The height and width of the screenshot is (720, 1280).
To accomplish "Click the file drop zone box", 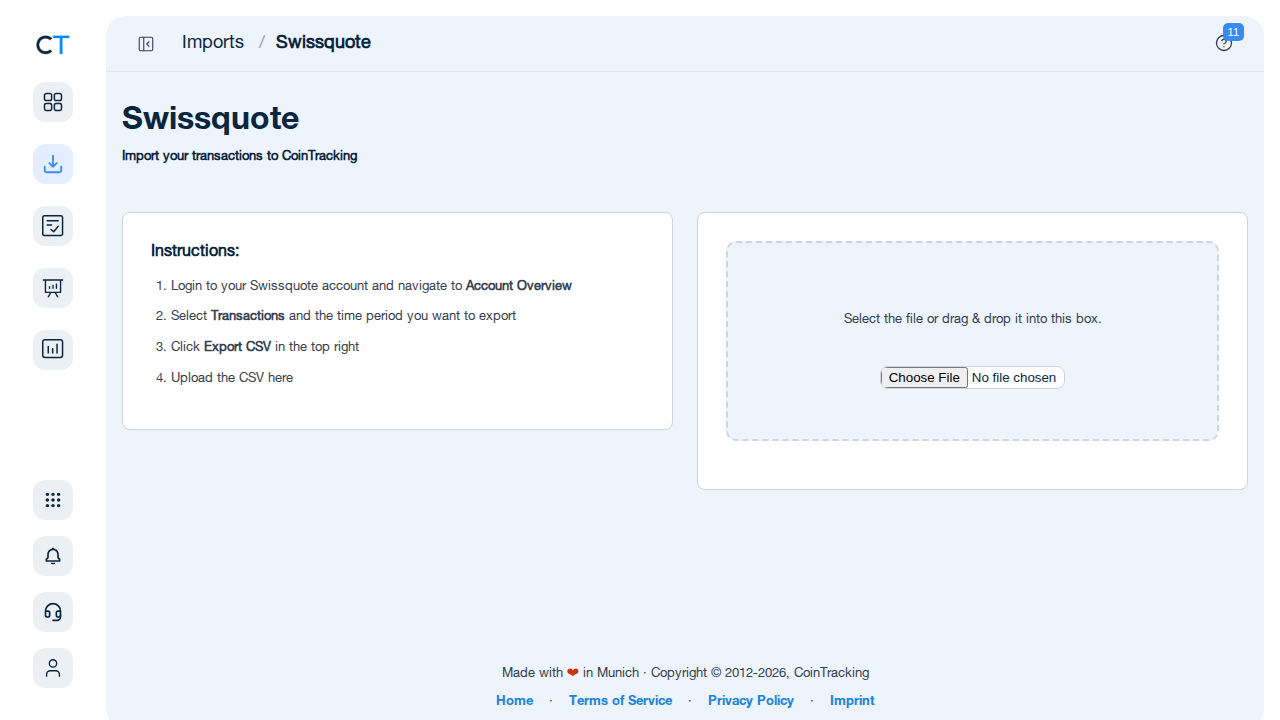I will pos(972,341).
